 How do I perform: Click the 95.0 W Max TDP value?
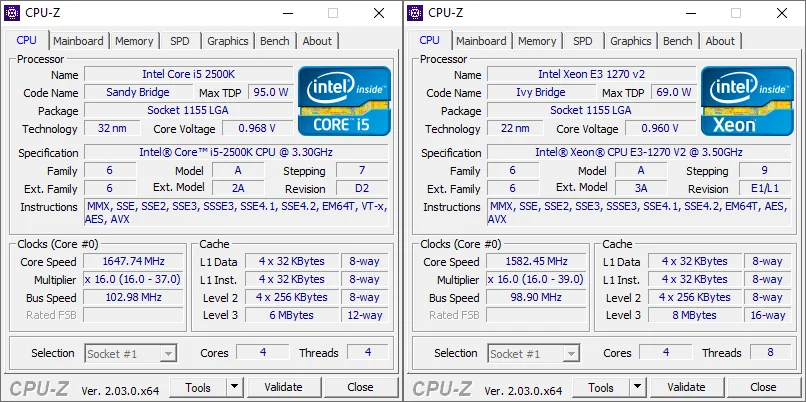click(x=271, y=93)
